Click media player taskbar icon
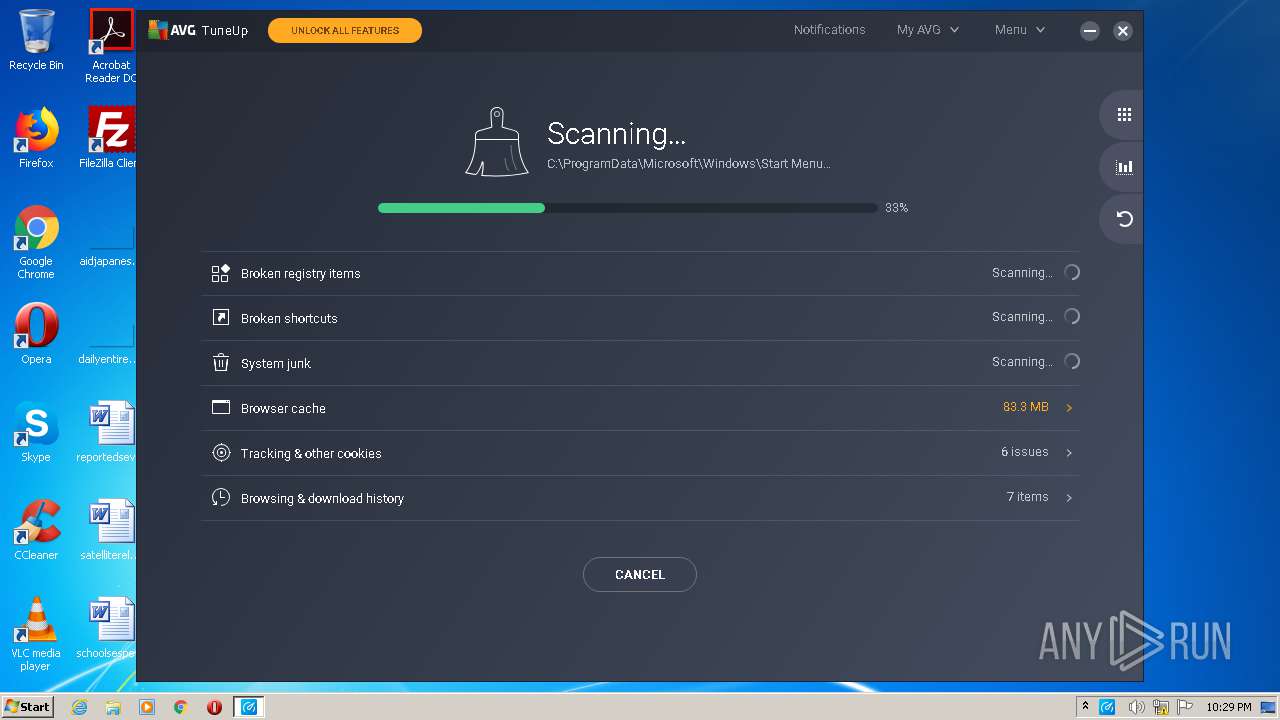This screenshot has width=1280, height=720. pos(147,707)
